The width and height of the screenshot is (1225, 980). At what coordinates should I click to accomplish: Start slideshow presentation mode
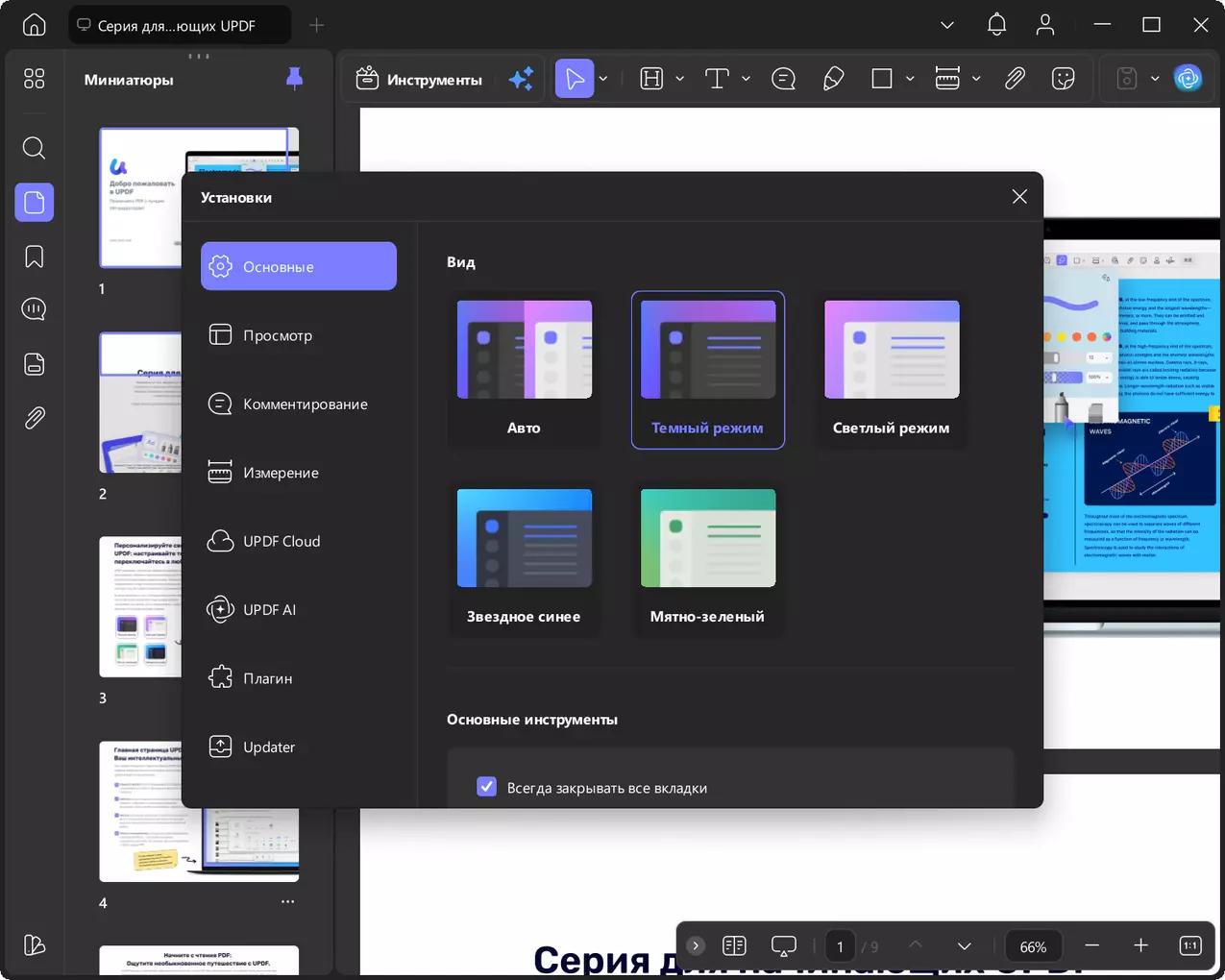784,945
